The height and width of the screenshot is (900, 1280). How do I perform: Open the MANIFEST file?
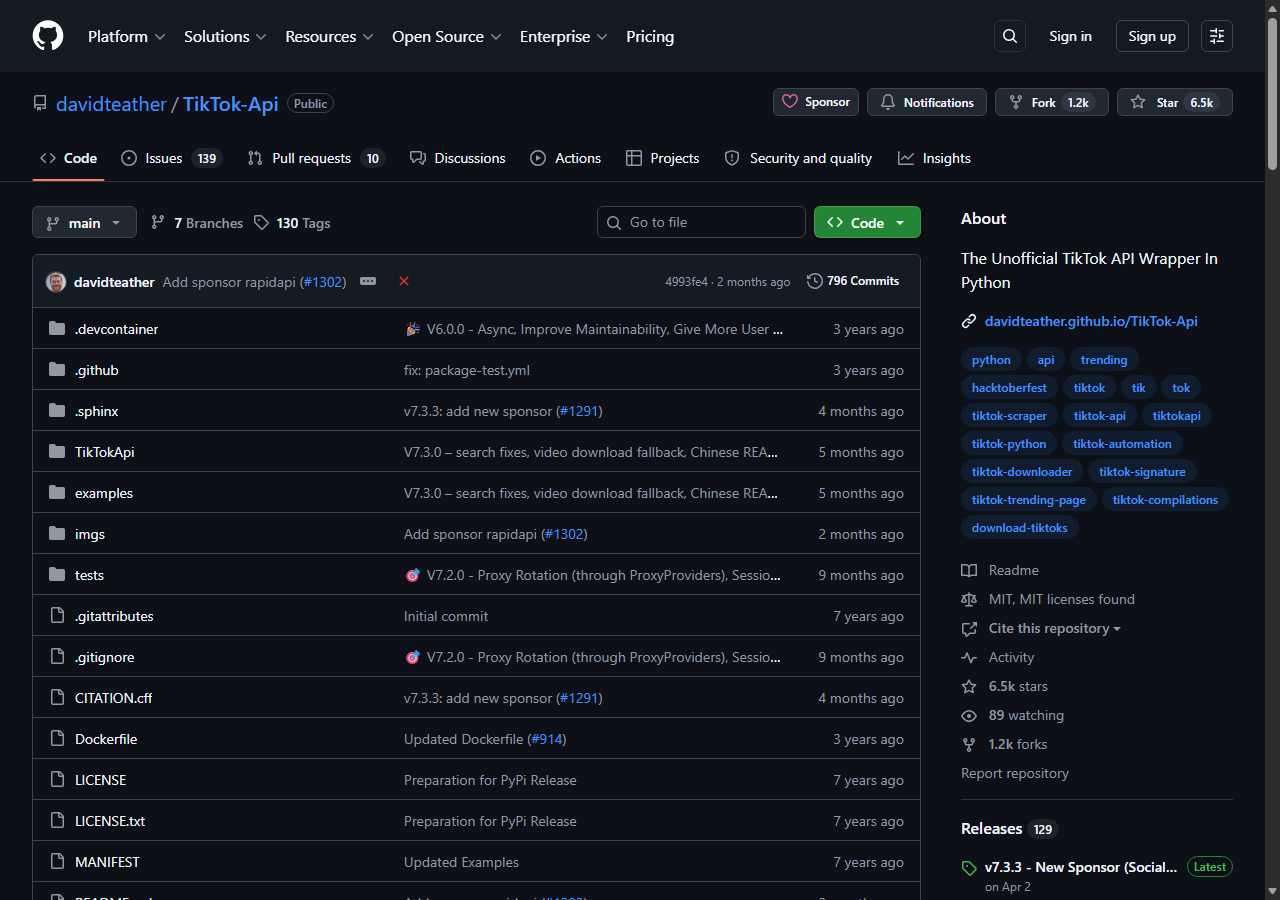pyautogui.click(x=107, y=862)
